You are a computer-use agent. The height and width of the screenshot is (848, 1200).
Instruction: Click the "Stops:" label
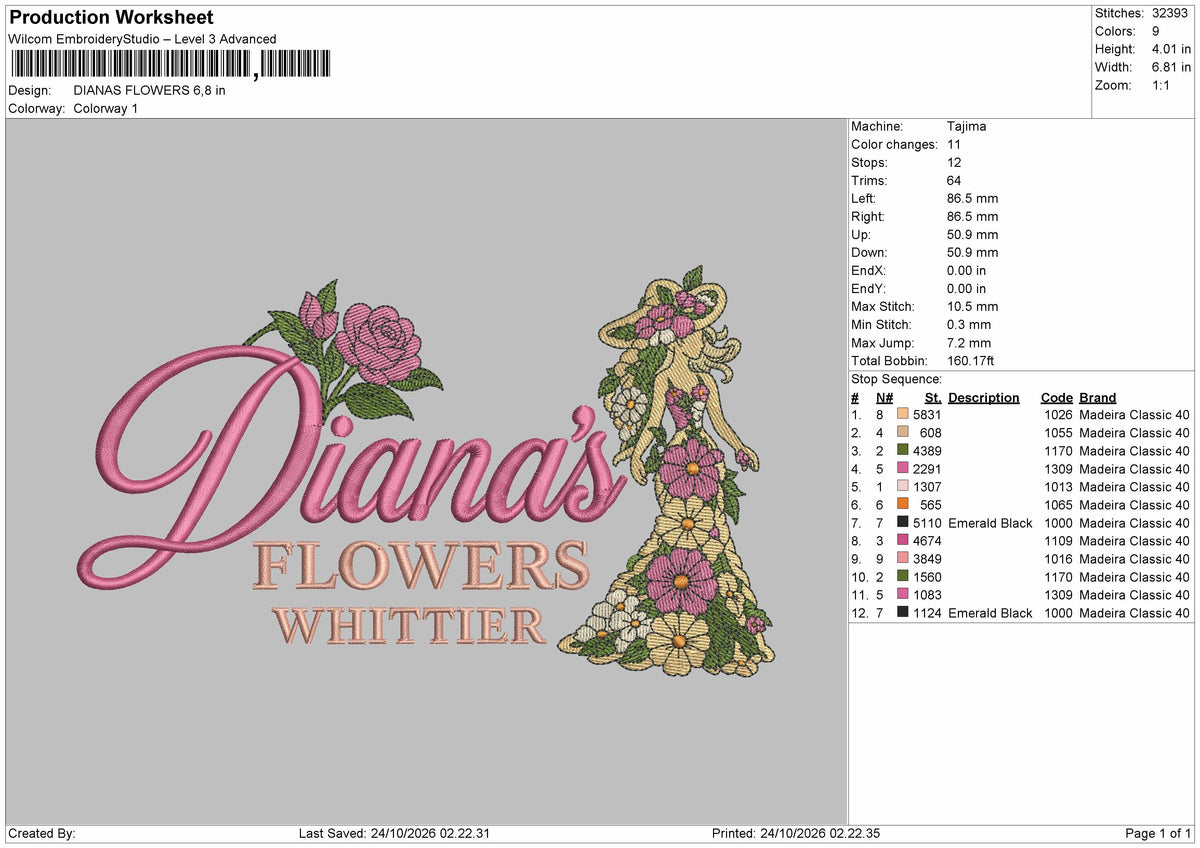(x=869, y=163)
